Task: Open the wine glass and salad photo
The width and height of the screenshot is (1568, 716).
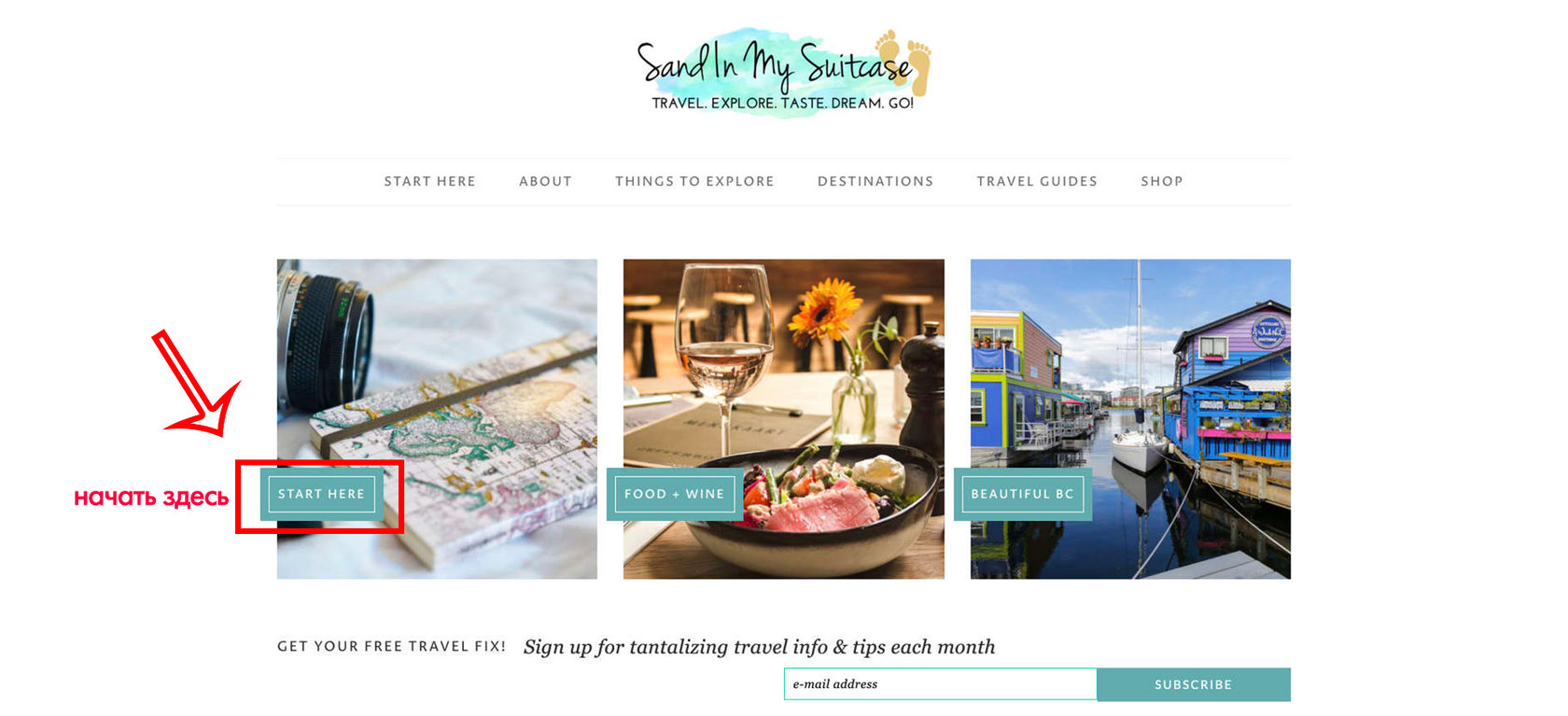Action: [x=784, y=419]
